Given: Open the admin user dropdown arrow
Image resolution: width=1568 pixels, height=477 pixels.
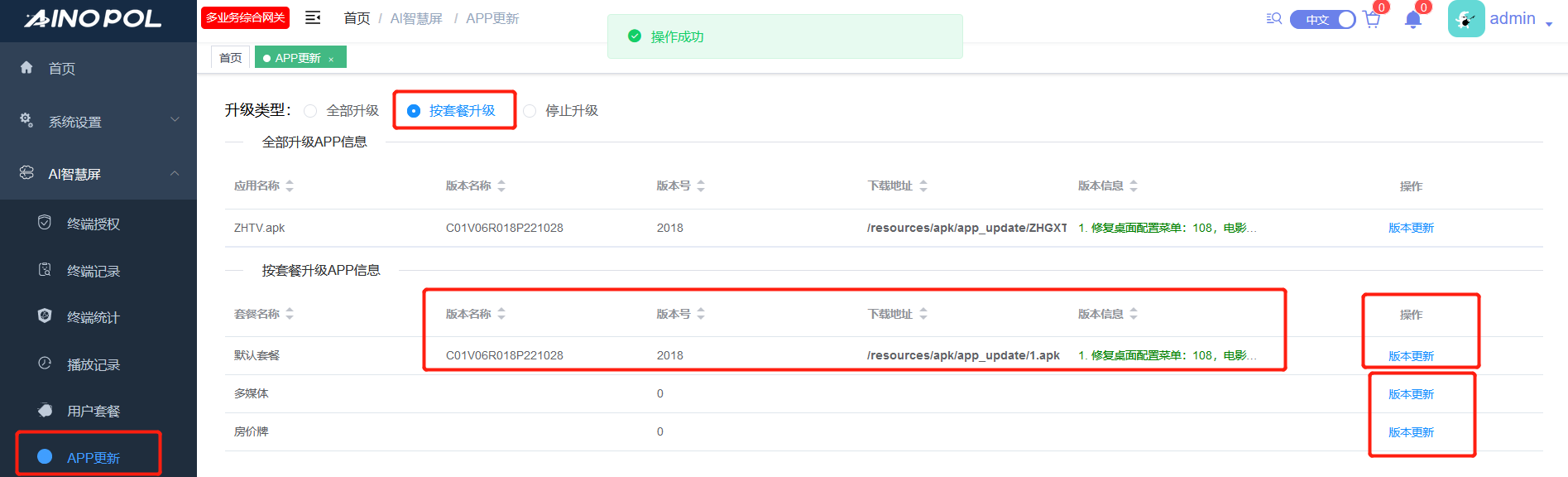Looking at the screenshot, I should (1549, 24).
